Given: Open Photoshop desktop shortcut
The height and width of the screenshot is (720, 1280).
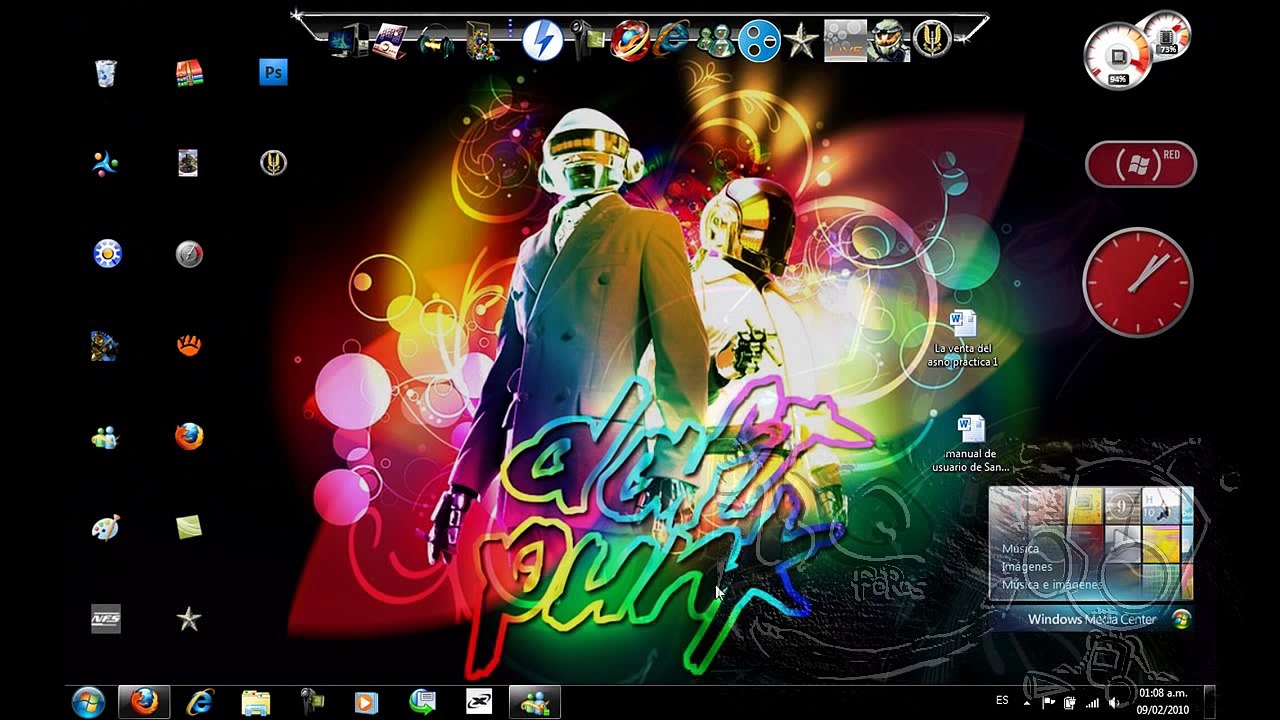Looking at the screenshot, I should click(273, 72).
